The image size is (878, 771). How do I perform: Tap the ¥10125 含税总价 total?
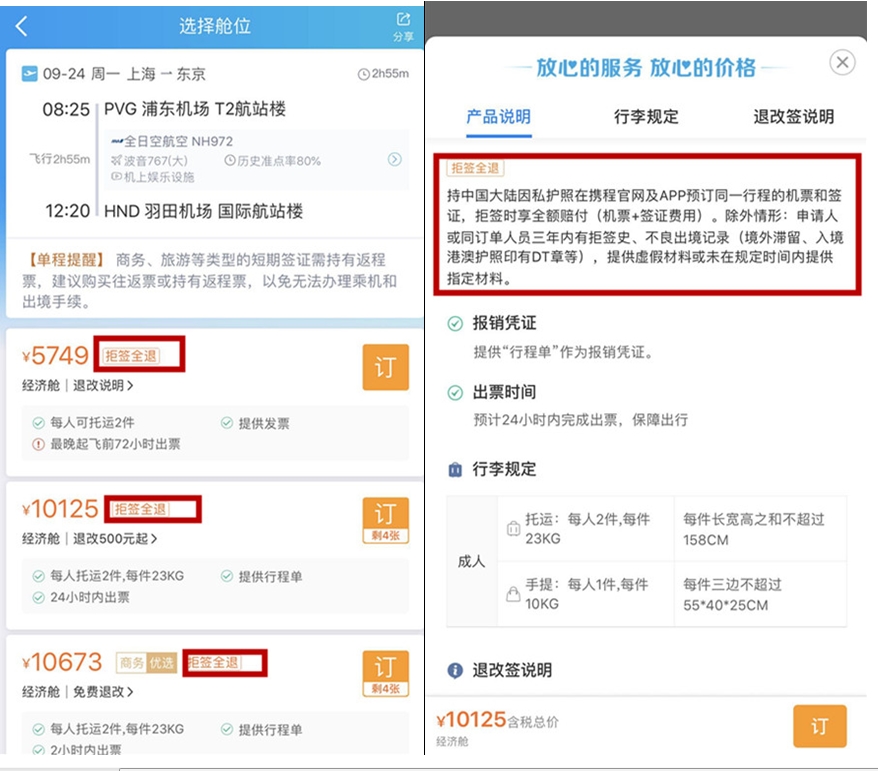(x=497, y=720)
